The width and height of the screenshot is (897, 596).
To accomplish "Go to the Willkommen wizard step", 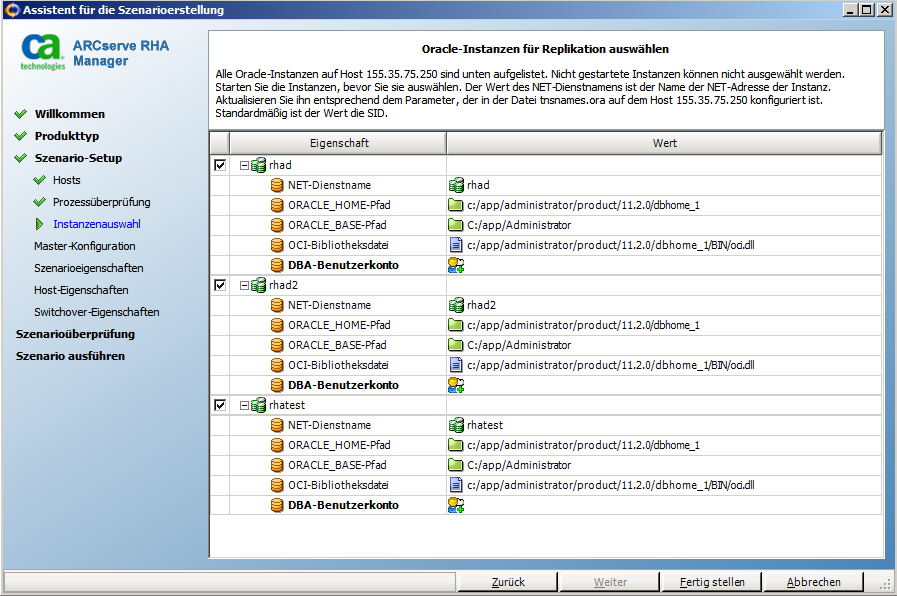I will coord(70,114).
